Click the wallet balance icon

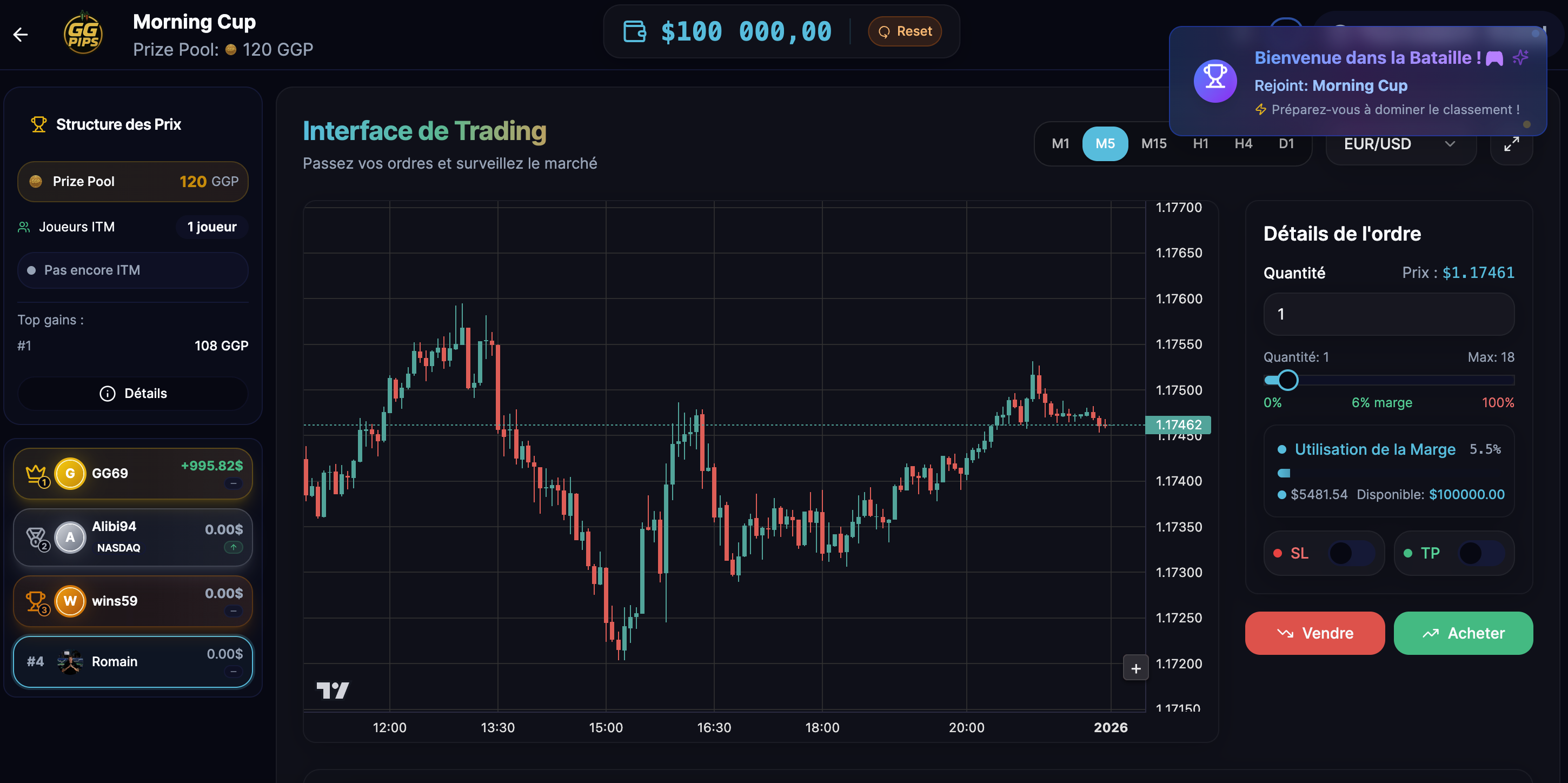634,32
